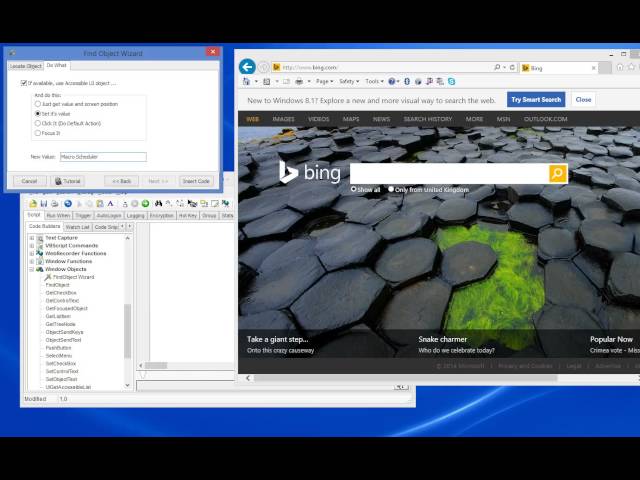Switch to the Locate Object tab in wizard
Screen dimensions: 640x480
coord(26,66)
